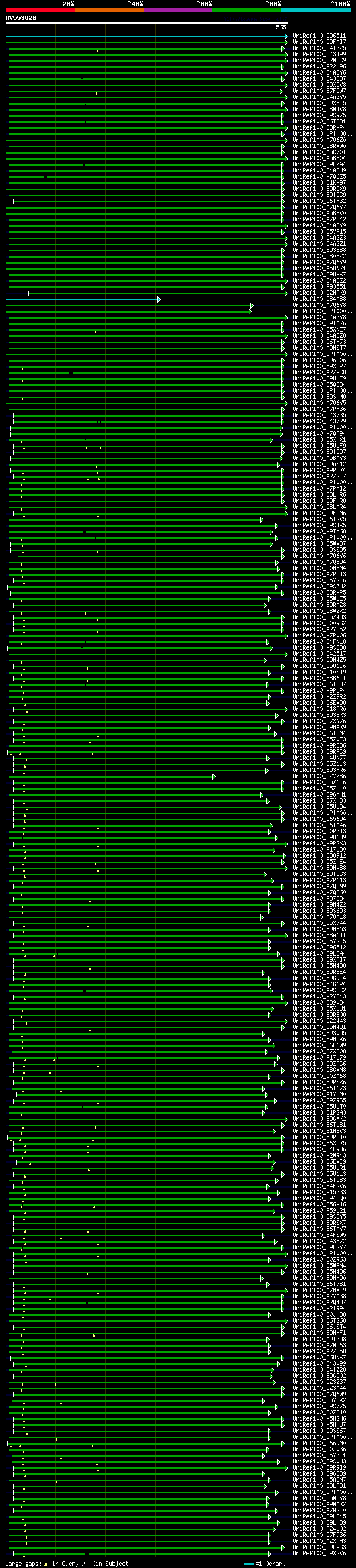Select hit label UniRef100_C1KA97
Screen dimensions: 356x1568
pos(319,182)
